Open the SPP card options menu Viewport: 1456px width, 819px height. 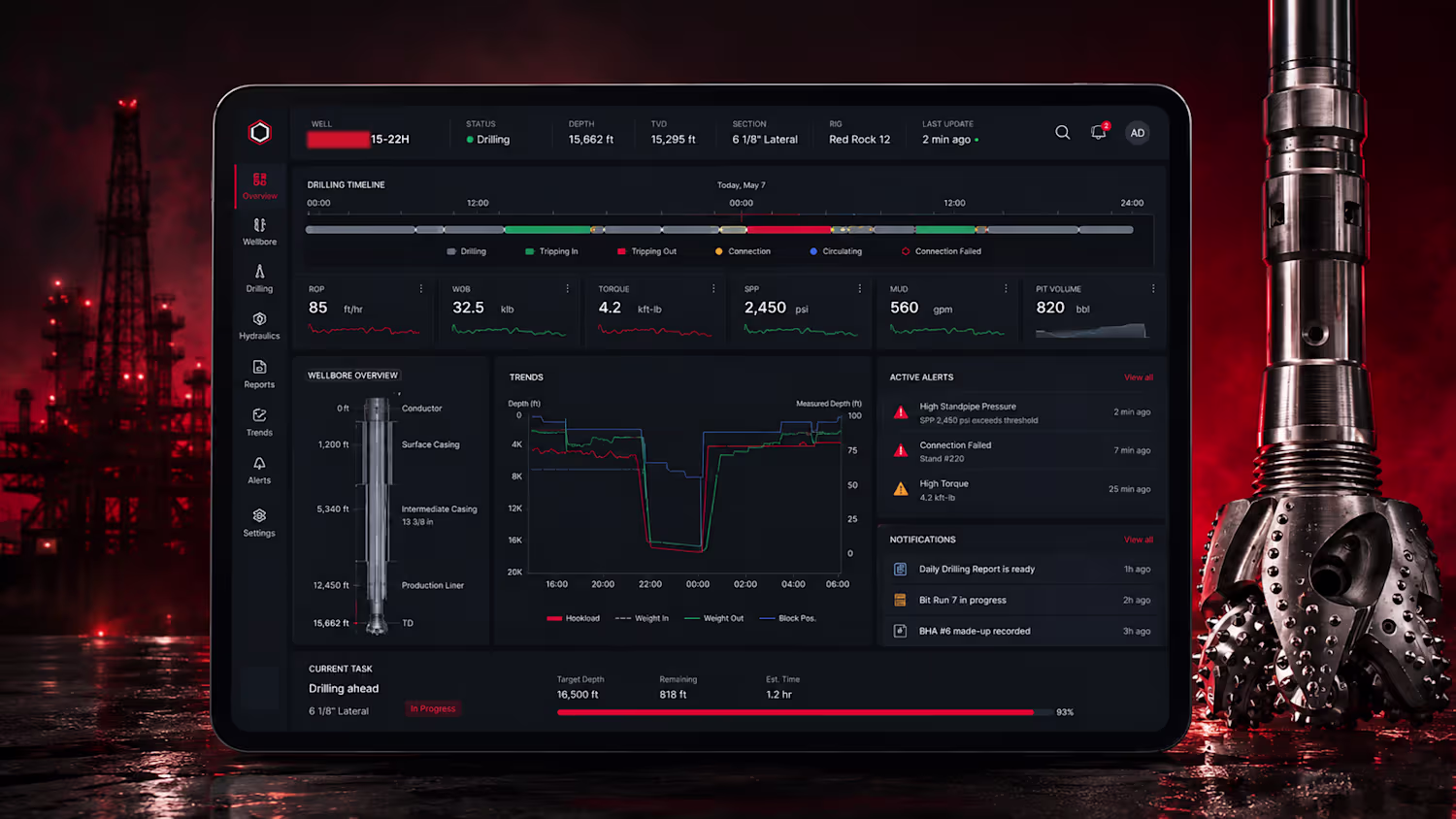(860, 289)
